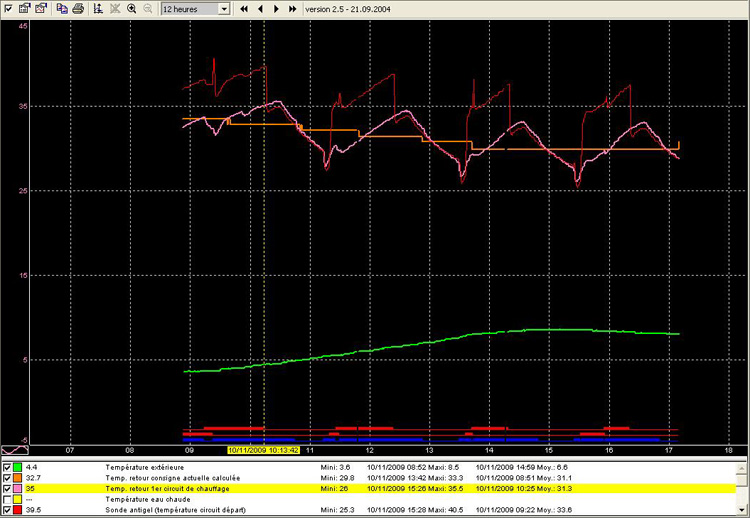Toggle the checkmark box at toolbar start

8,8
